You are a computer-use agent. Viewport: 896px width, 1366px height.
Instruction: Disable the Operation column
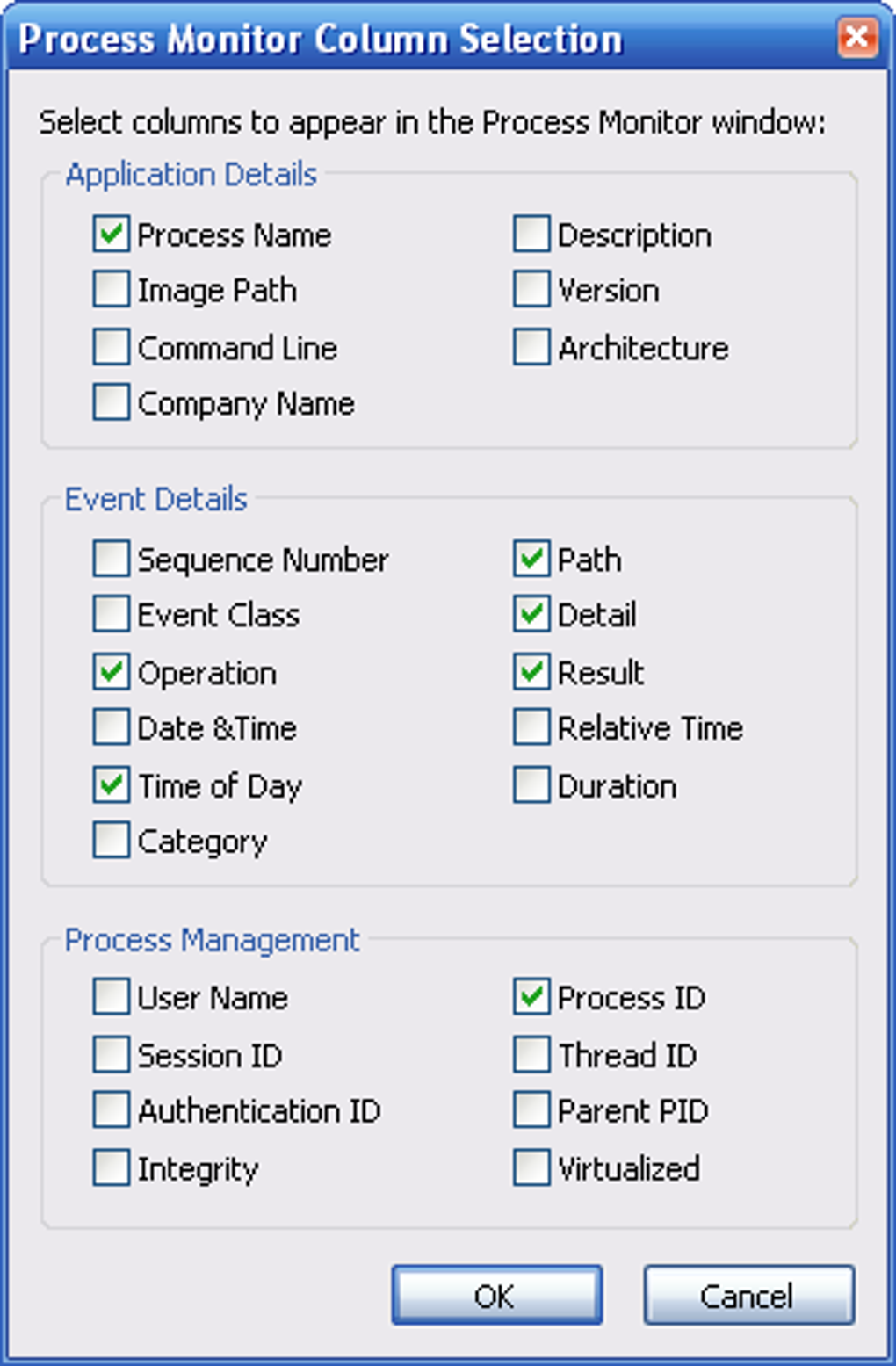click(x=110, y=671)
